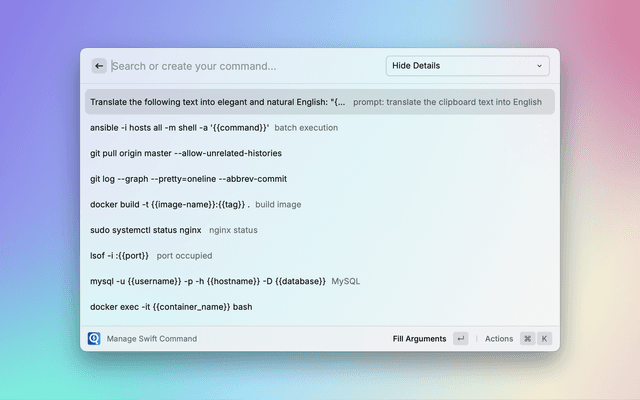640x400 pixels.
Task: Pick the docker build image command
Action: click(195, 204)
